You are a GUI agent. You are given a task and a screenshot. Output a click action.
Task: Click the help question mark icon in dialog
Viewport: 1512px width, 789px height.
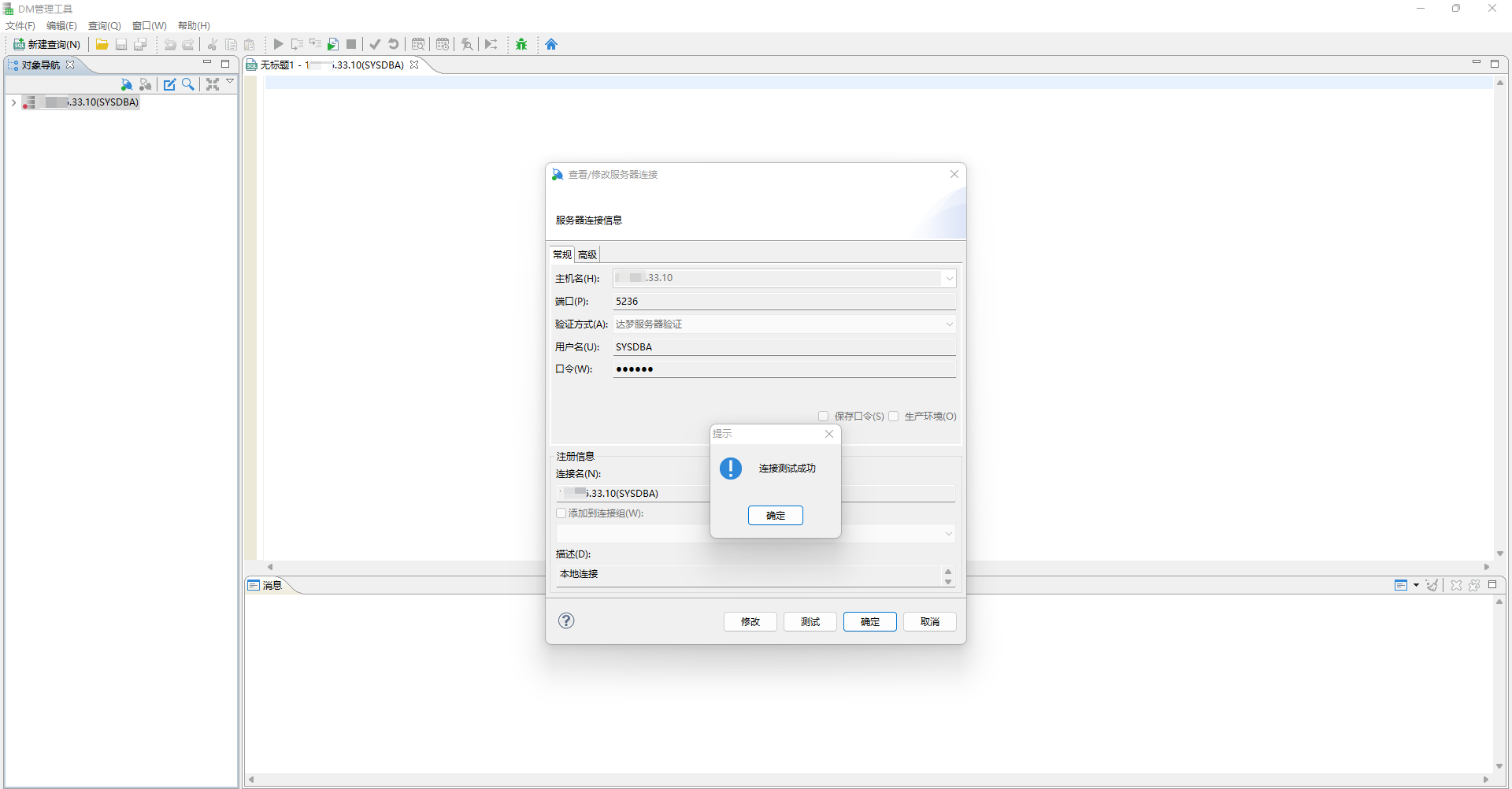(566, 620)
